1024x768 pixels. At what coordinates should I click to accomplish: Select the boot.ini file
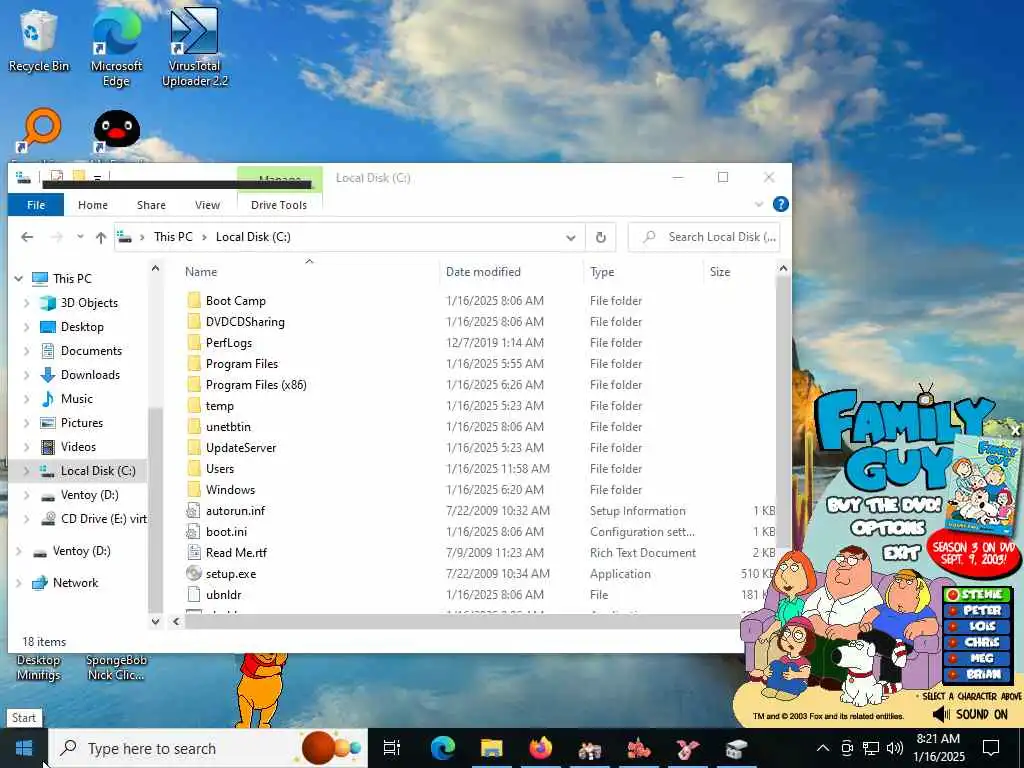226,532
